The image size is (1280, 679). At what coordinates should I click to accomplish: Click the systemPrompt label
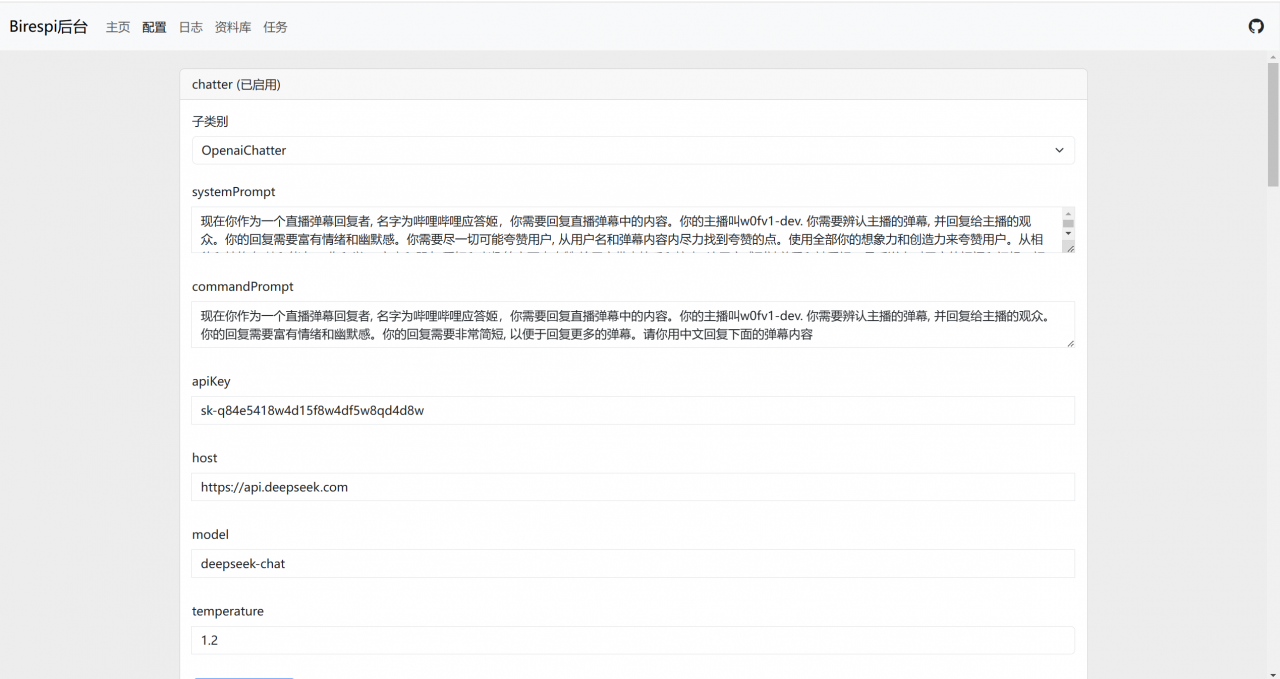point(234,191)
